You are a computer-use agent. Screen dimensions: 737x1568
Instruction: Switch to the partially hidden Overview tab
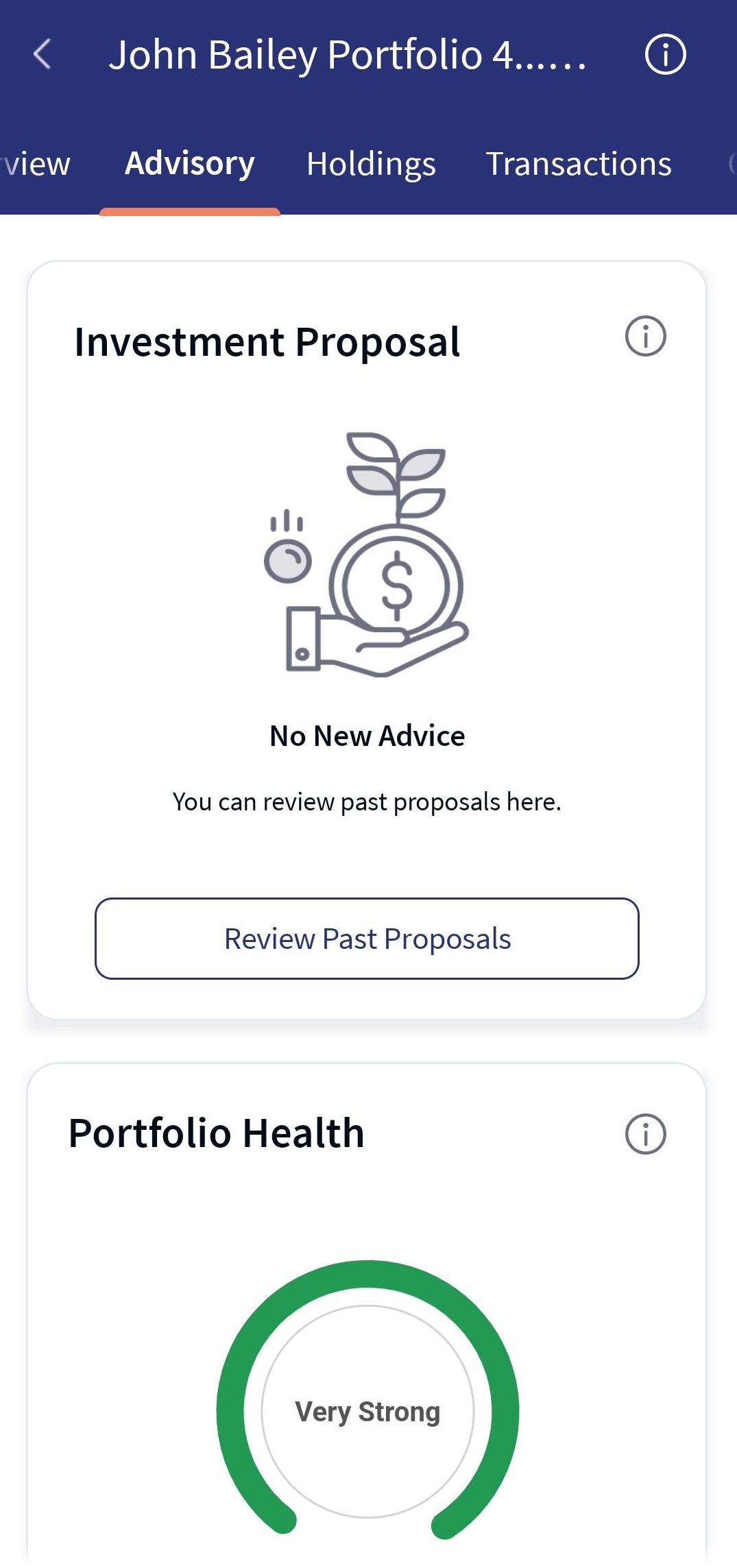(36, 165)
